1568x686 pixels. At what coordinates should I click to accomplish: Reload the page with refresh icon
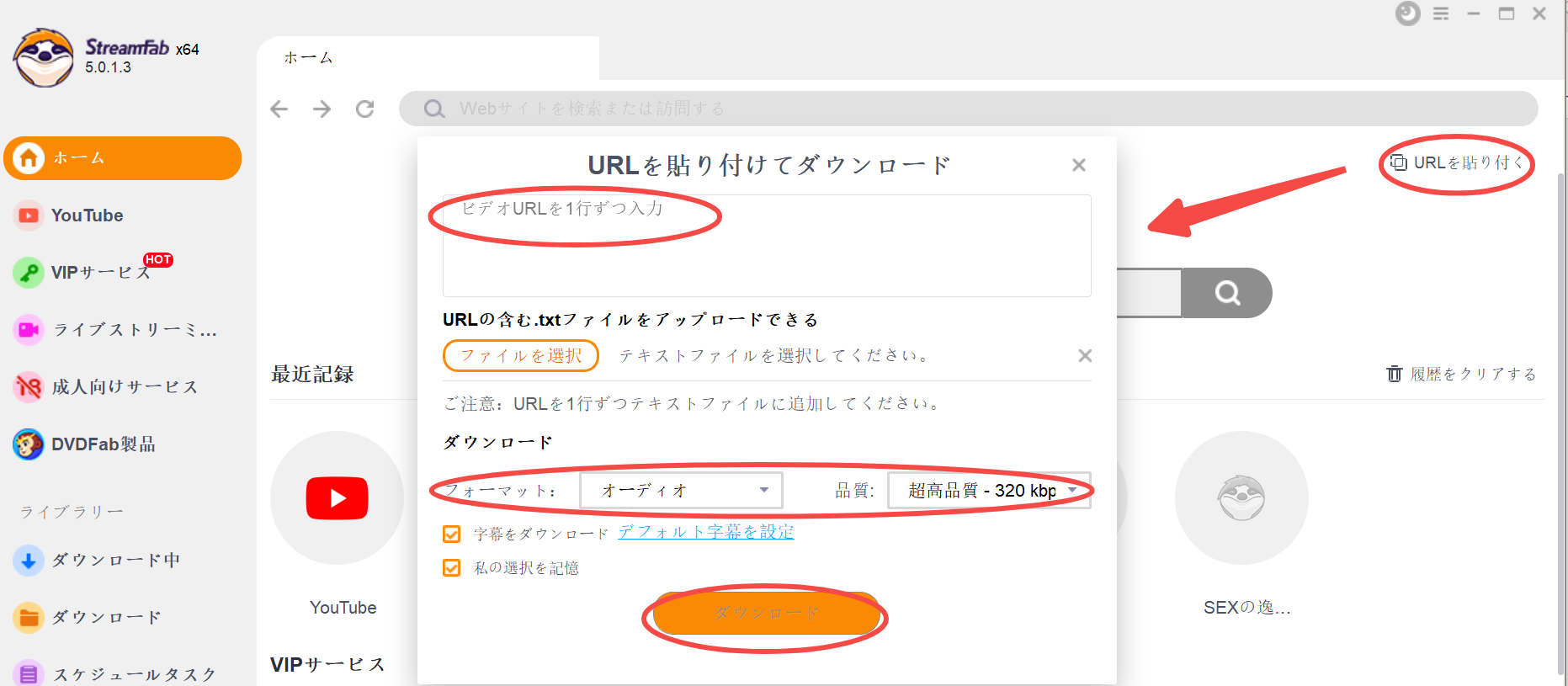[x=364, y=109]
